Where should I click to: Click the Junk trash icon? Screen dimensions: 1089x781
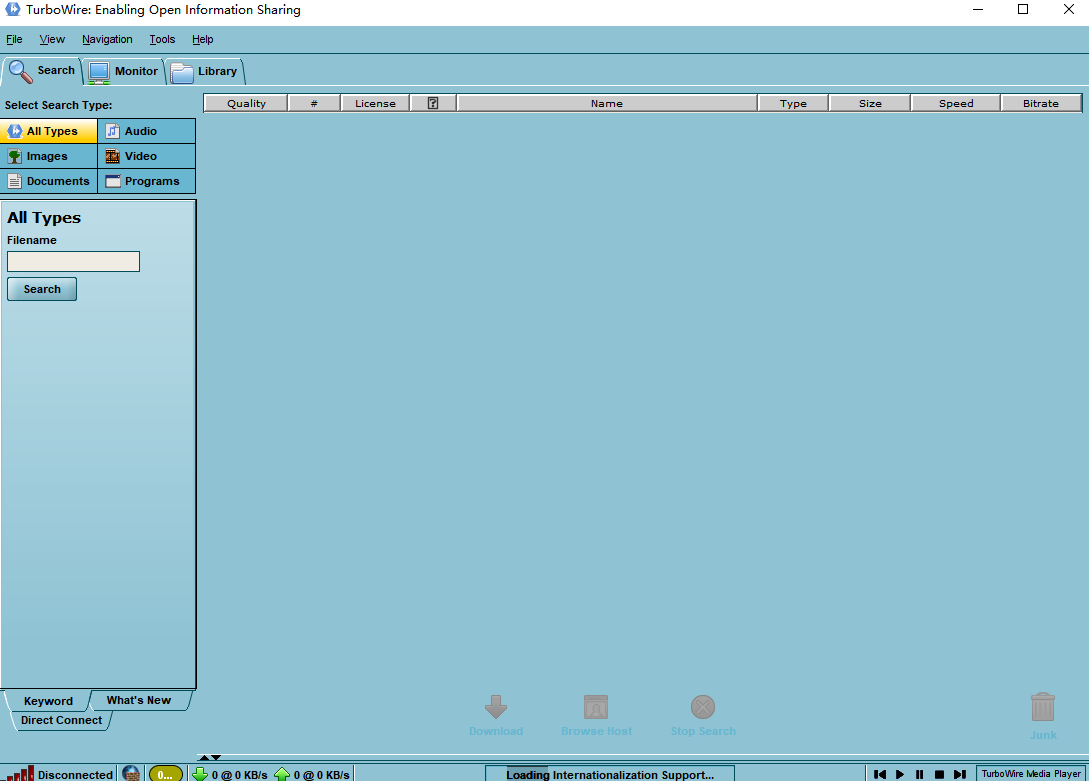[1042, 706]
